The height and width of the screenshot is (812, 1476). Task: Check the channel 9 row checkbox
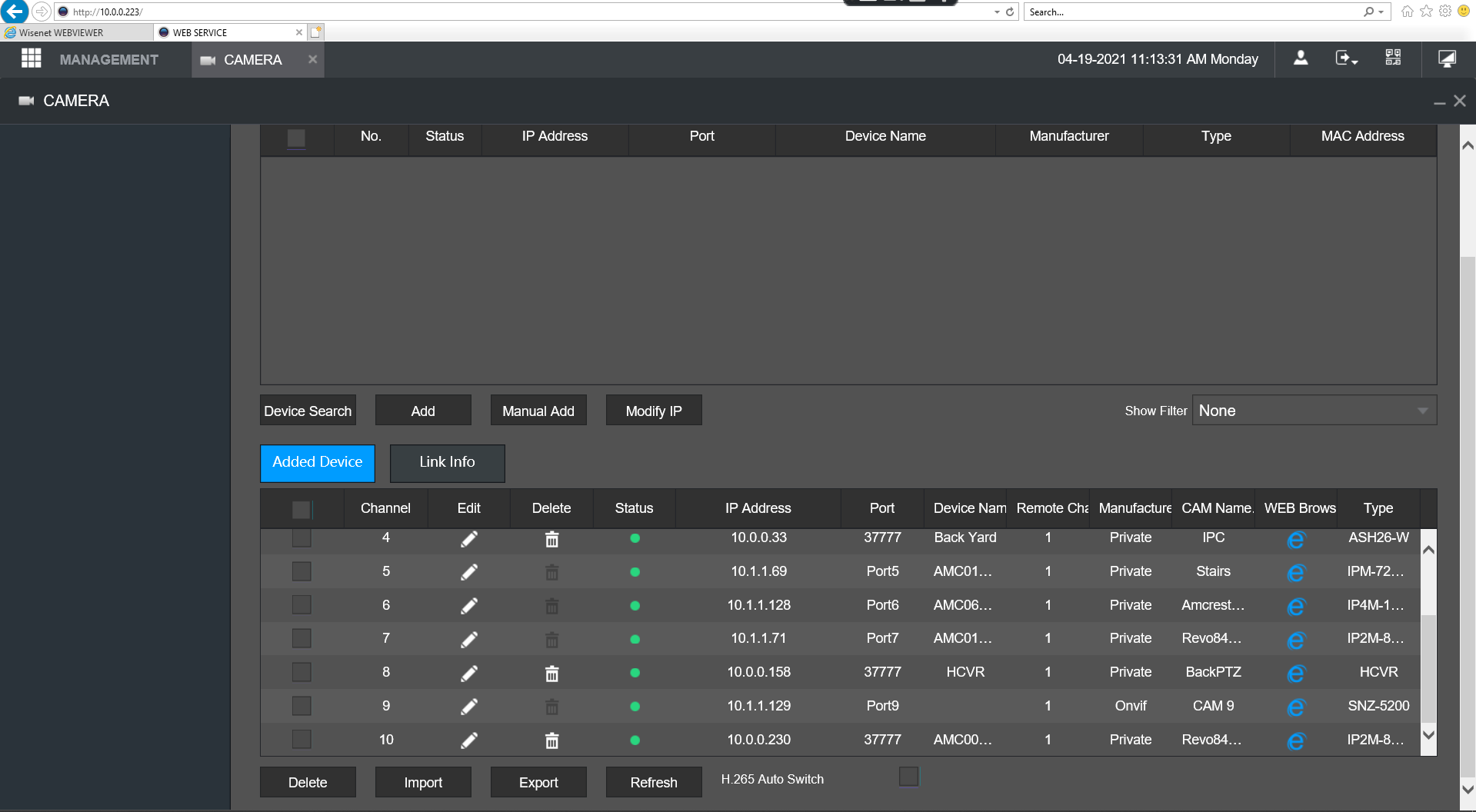click(302, 706)
